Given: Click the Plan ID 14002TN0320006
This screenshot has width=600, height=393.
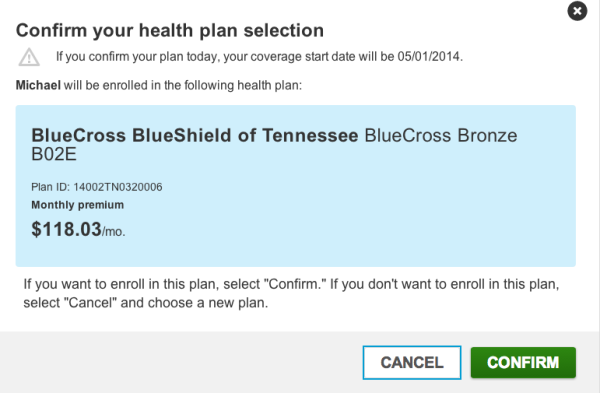Looking at the screenshot, I should [97, 187].
